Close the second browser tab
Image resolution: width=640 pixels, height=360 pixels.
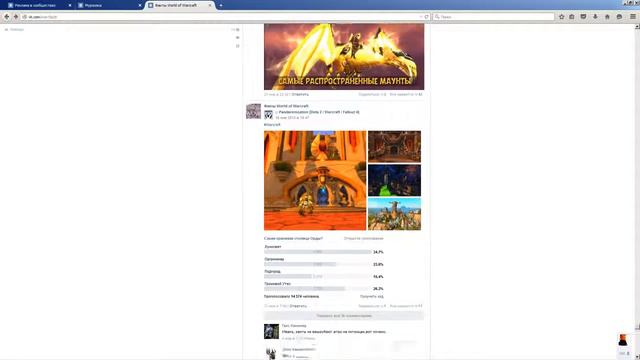pos(140,5)
